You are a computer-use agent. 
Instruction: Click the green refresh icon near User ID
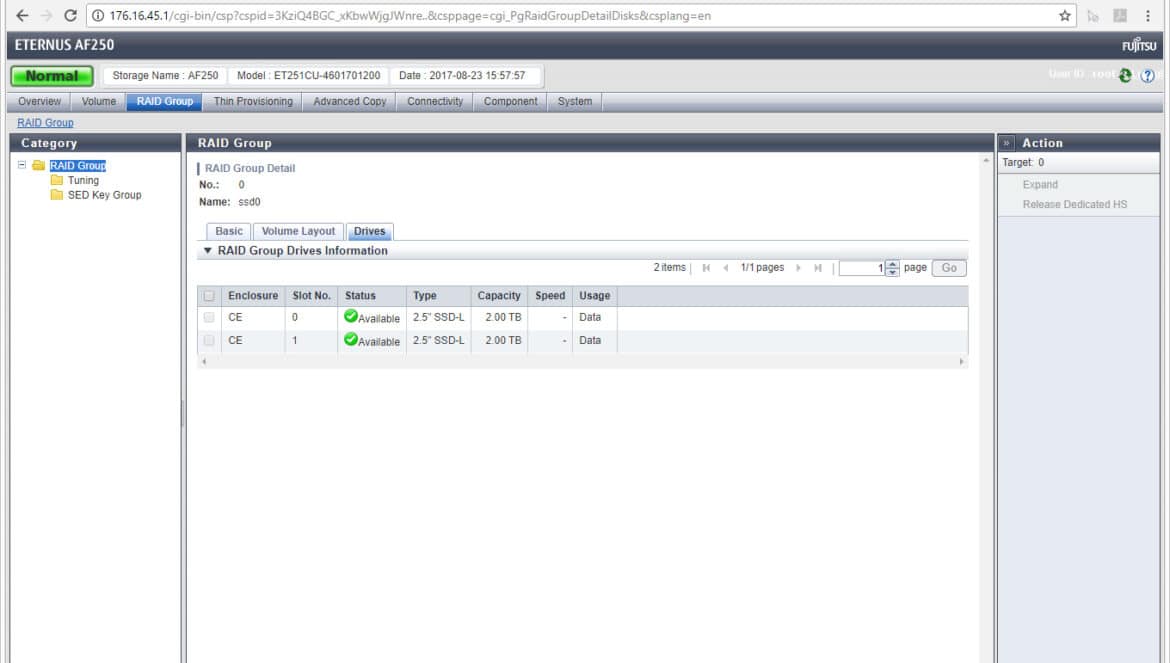[x=1124, y=75]
